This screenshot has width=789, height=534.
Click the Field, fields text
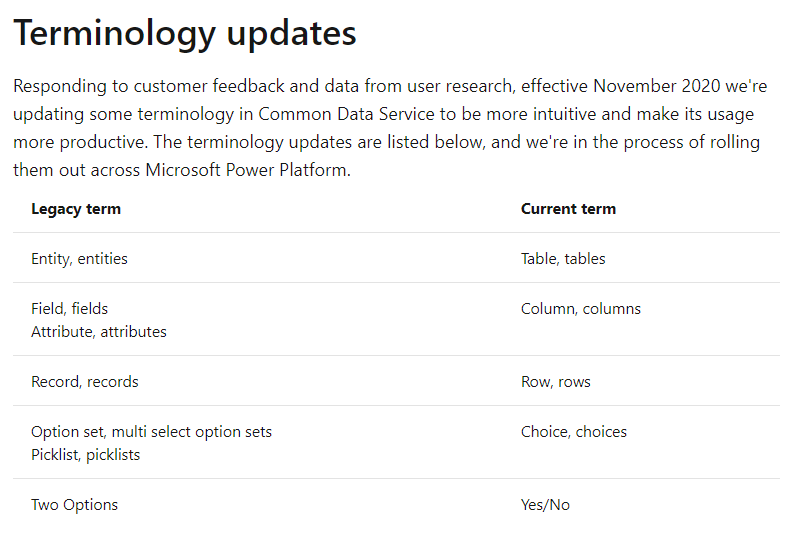click(x=69, y=309)
